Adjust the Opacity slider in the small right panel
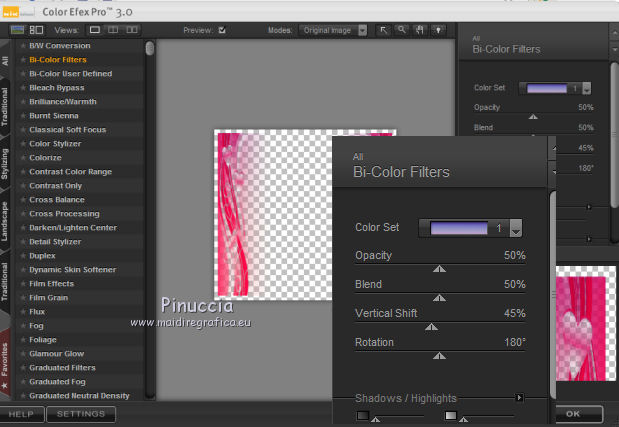This screenshot has width=619, height=427. coord(533,116)
